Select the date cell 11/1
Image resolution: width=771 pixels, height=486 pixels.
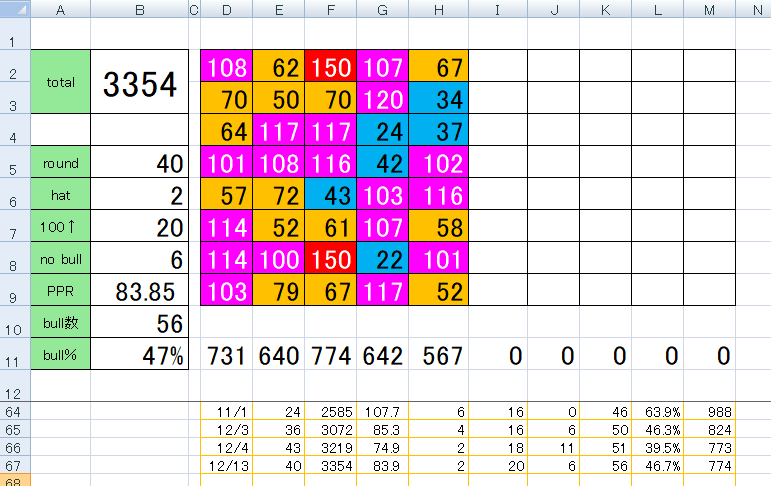[x=227, y=411]
